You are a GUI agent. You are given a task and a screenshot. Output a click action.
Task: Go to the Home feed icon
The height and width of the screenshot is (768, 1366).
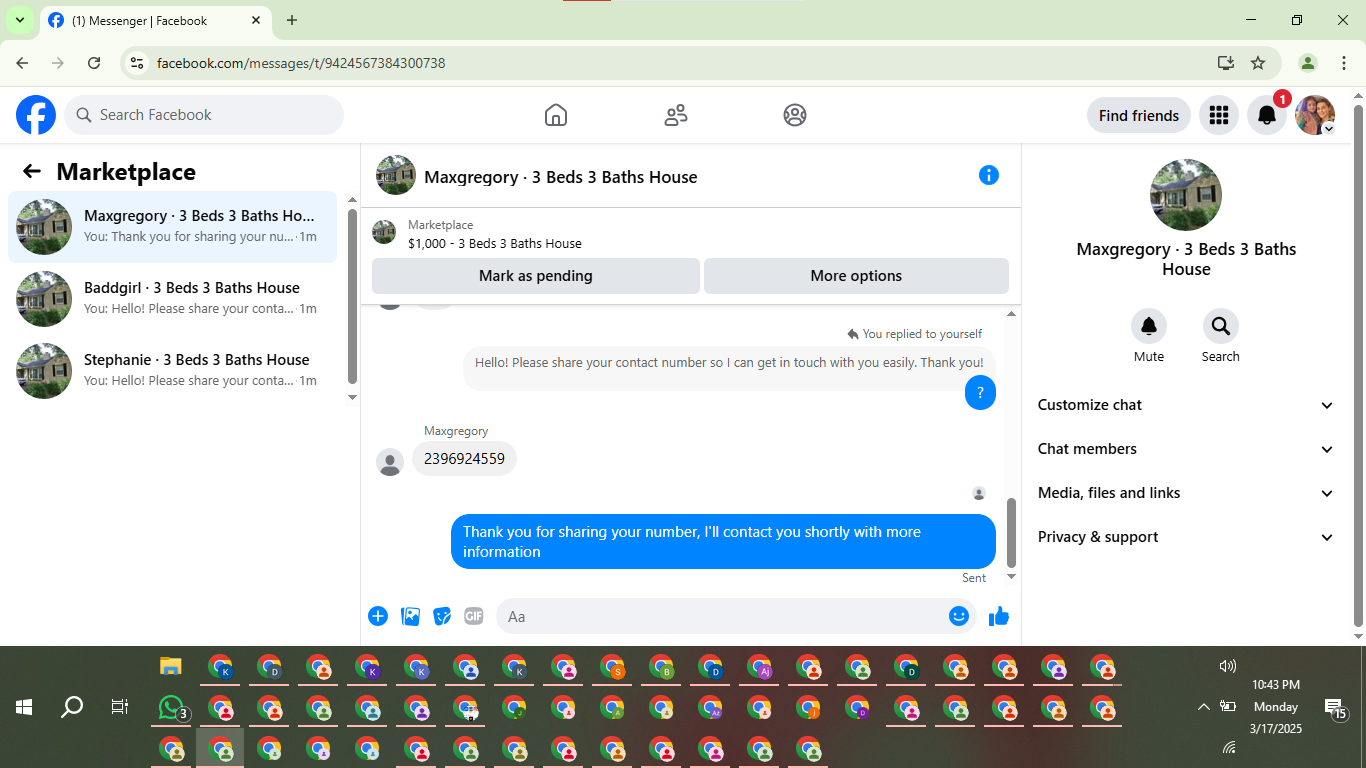tap(556, 115)
